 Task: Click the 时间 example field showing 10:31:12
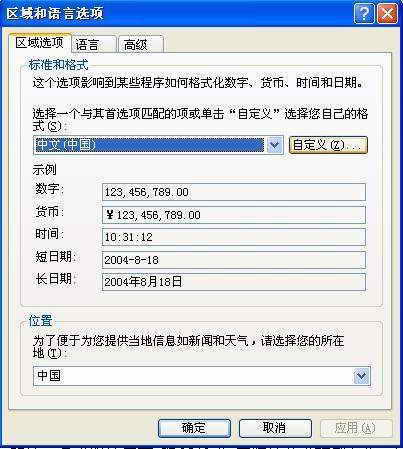point(234,237)
